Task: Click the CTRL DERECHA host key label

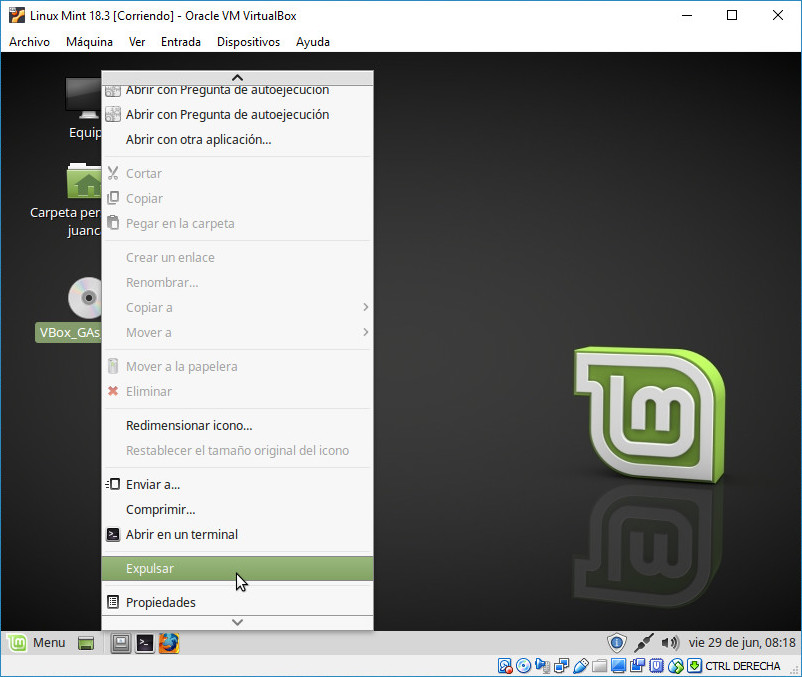Action: (x=743, y=666)
